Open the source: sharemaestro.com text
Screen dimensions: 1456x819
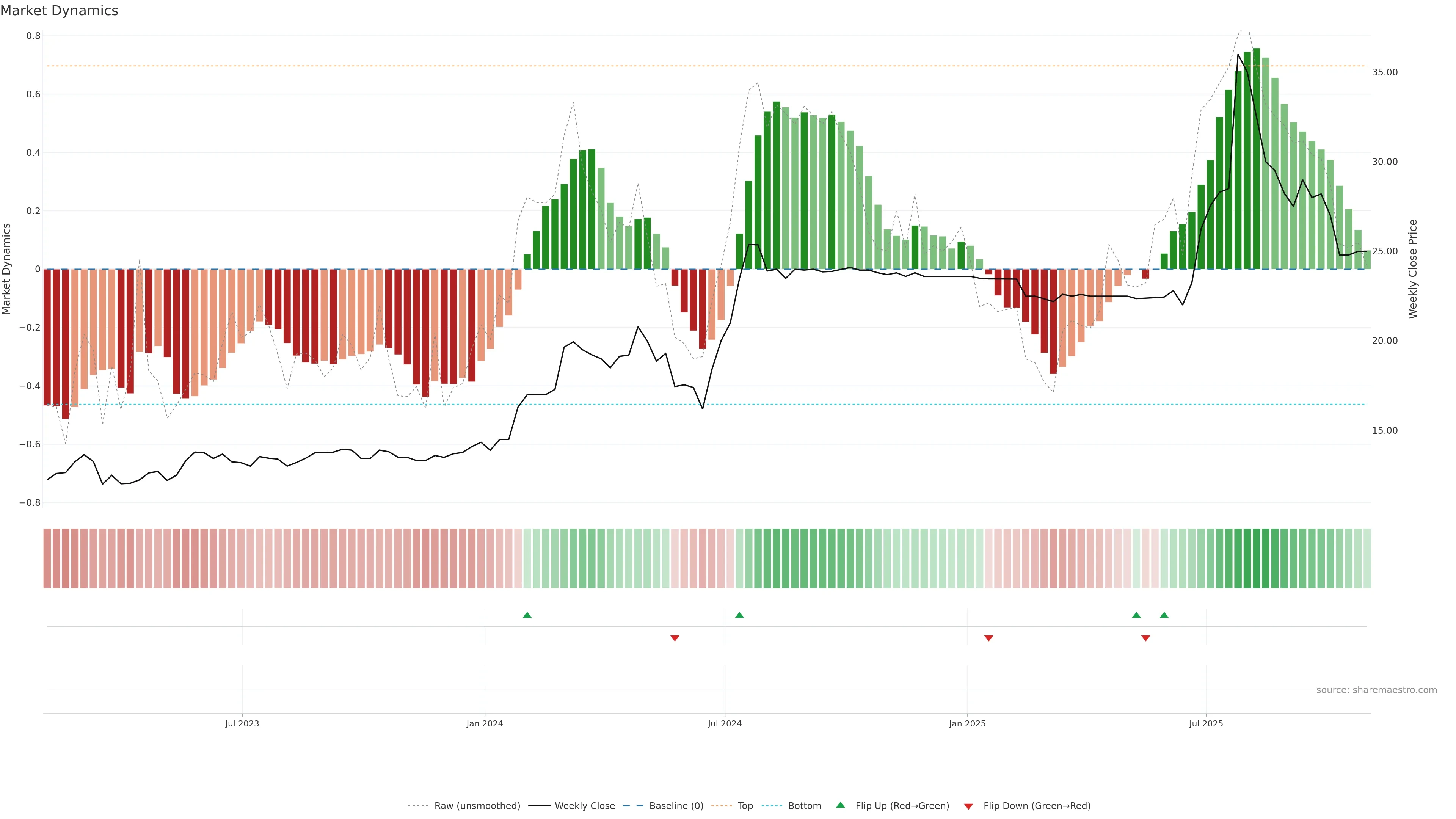pyautogui.click(x=1376, y=690)
